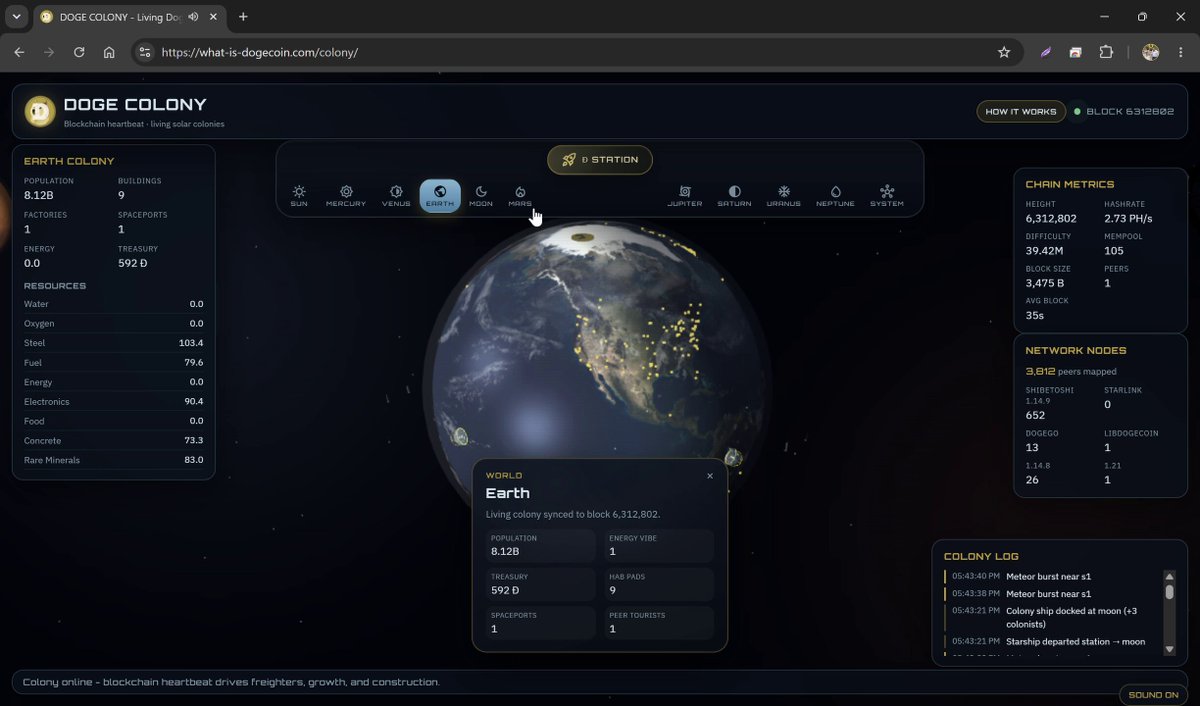Select the Sun planet button

[299, 195]
